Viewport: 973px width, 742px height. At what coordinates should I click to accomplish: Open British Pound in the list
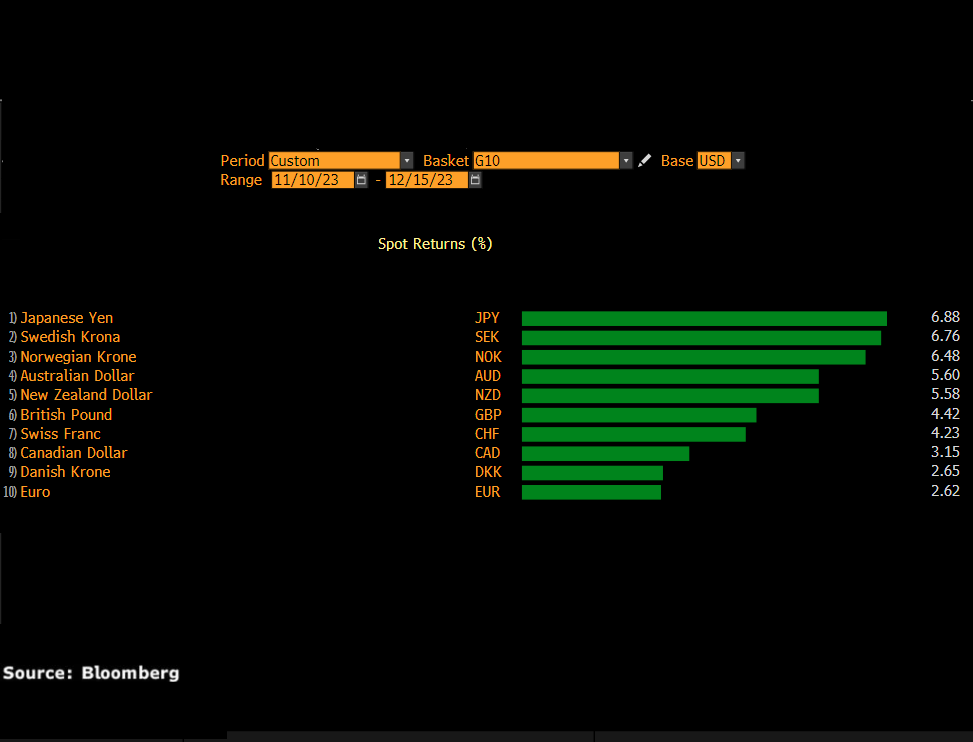66,414
